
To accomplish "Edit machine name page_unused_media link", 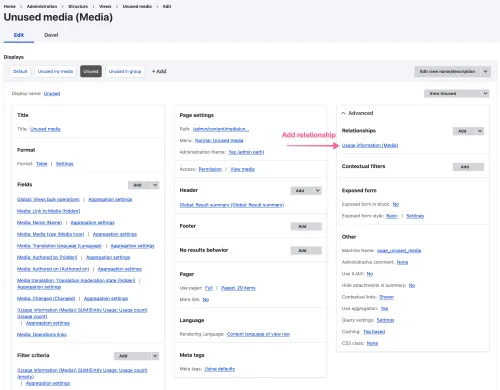I will [x=399, y=251].
